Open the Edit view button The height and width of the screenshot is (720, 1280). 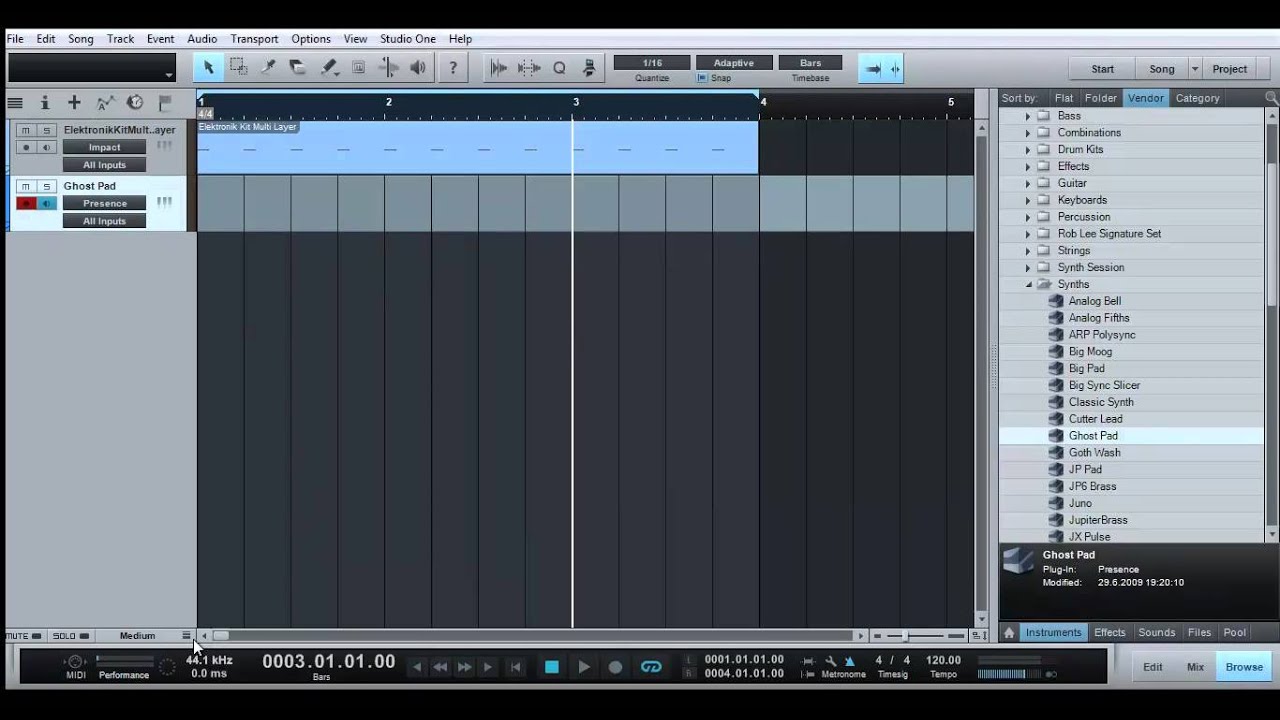(1153, 667)
